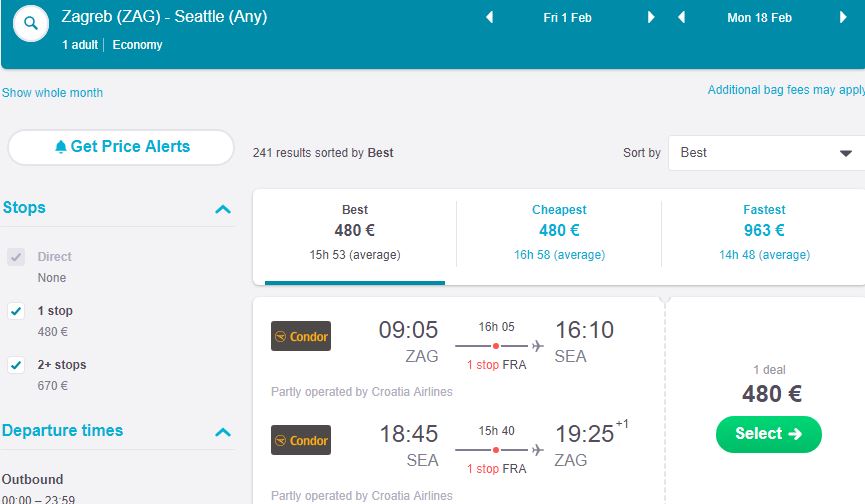Viewport: 865px width, 504px height.
Task: Click the Zagreb to Seattle route text
Action: (x=164, y=17)
